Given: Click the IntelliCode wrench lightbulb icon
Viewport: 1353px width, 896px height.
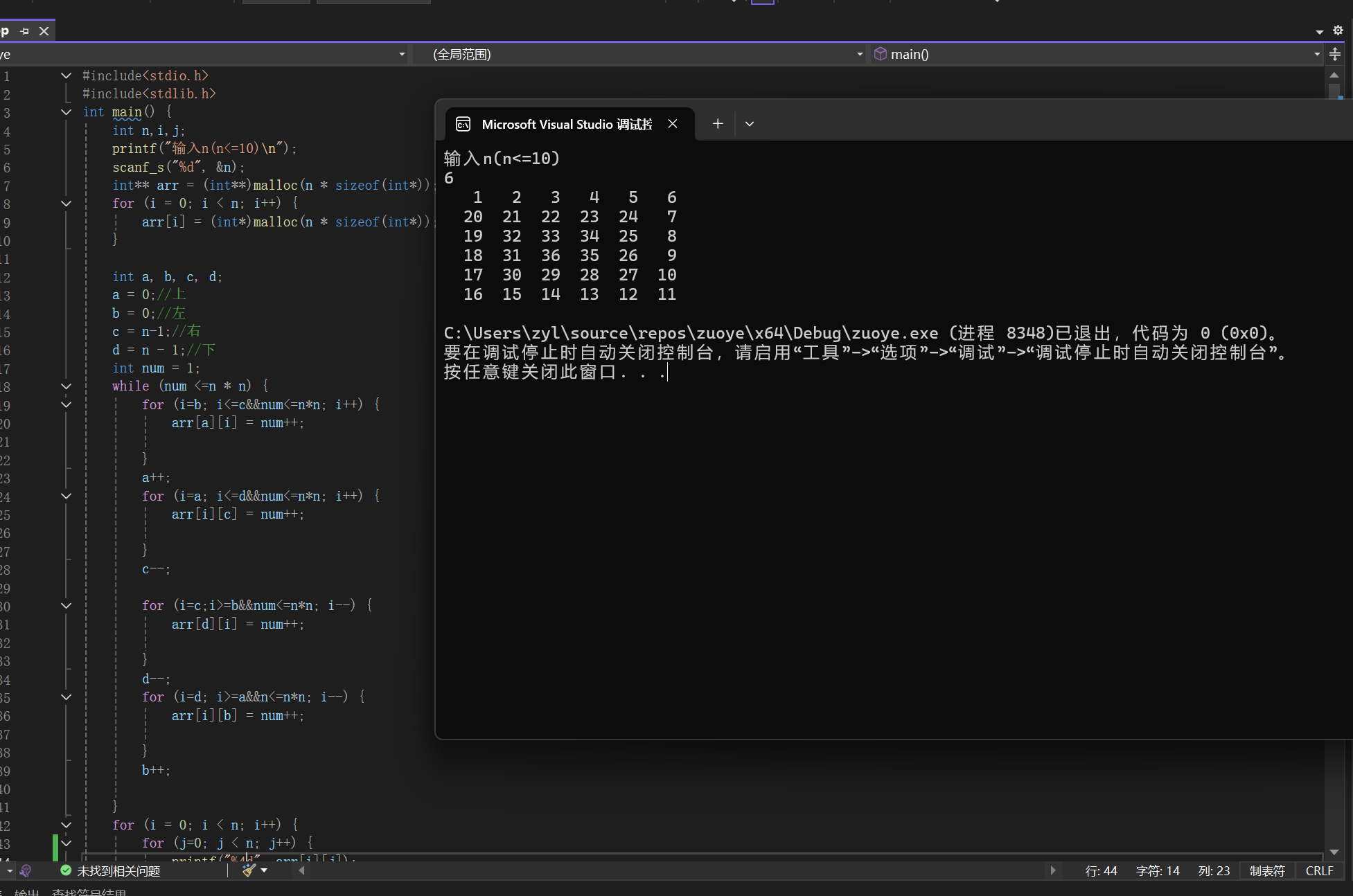Looking at the screenshot, I should point(26,870).
